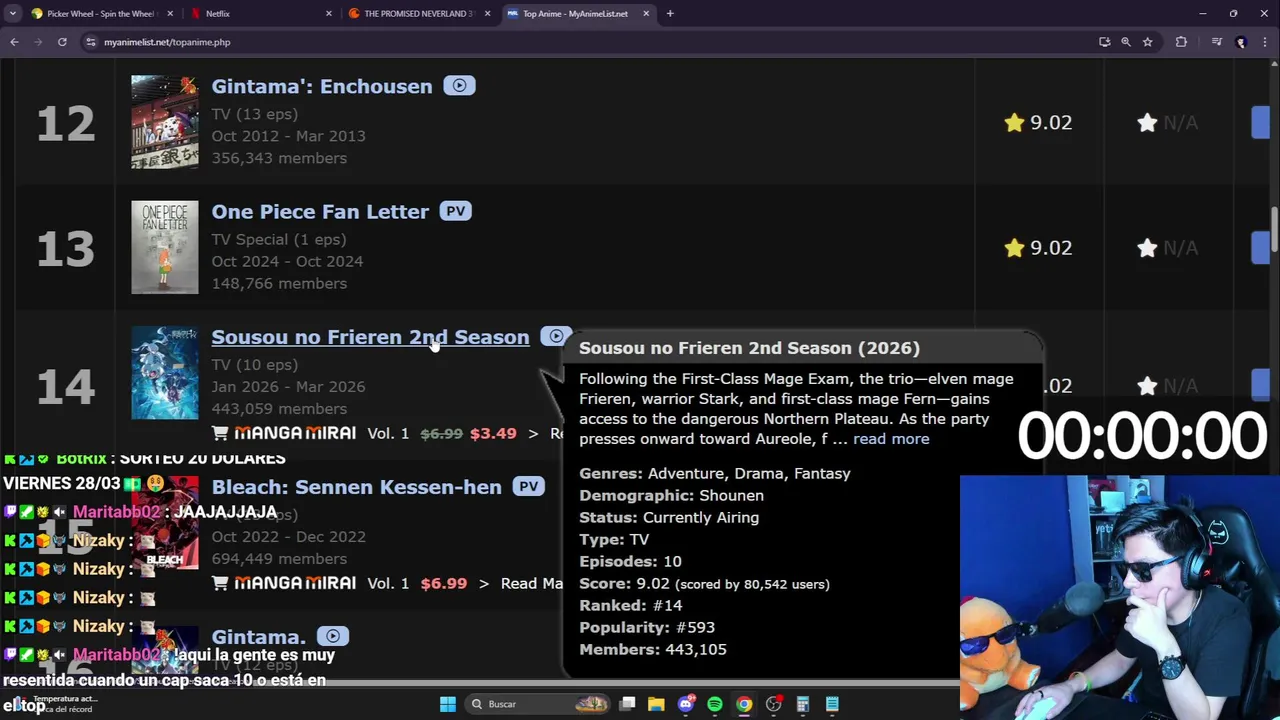This screenshot has width=1280, height=720.
Task: Open Task View on the taskbar
Action: [x=627, y=704]
